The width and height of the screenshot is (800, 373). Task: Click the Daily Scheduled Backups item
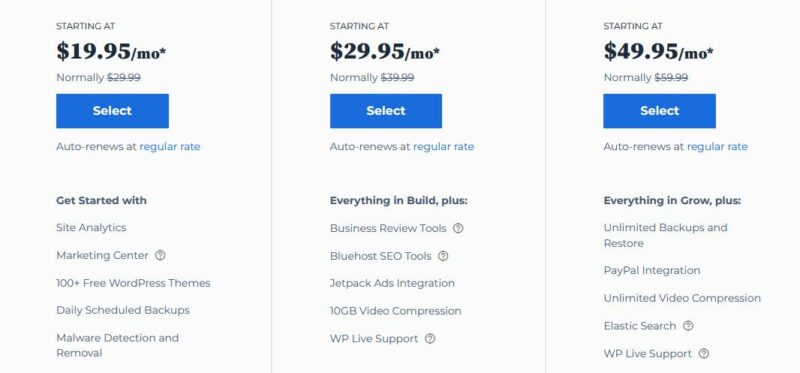pyautogui.click(x=123, y=310)
